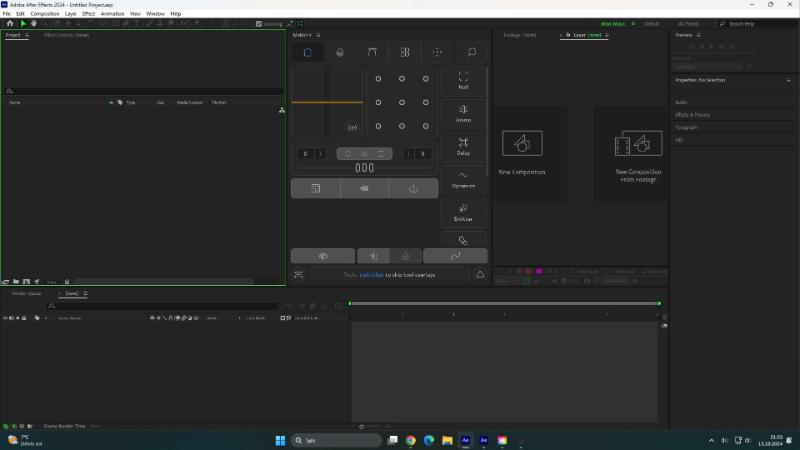Click the partially visible link tool icon
Viewport: 800px width, 450px height.
tap(463, 240)
